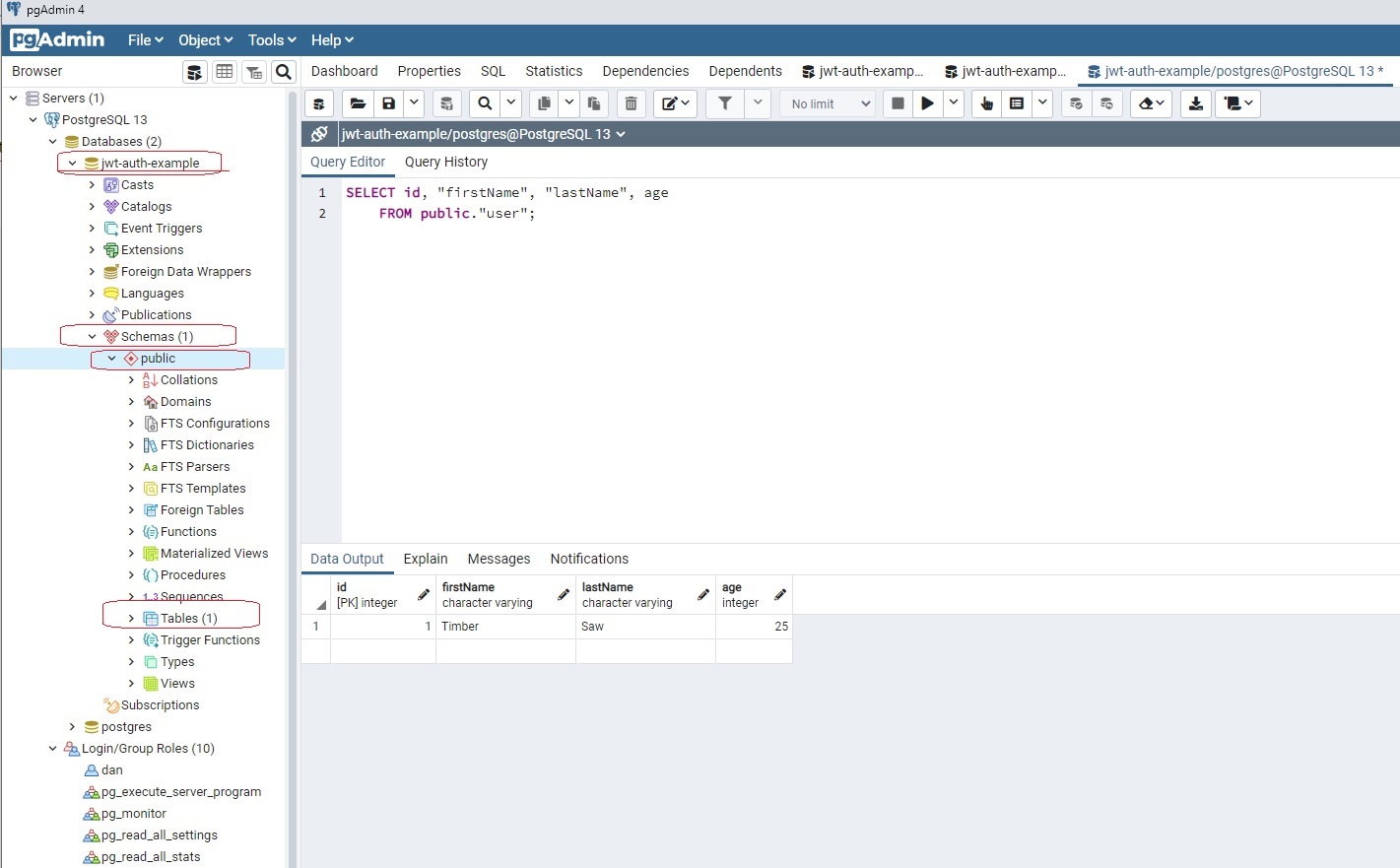
Task: Open a SQL file using the folder icon
Action: tap(358, 103)
